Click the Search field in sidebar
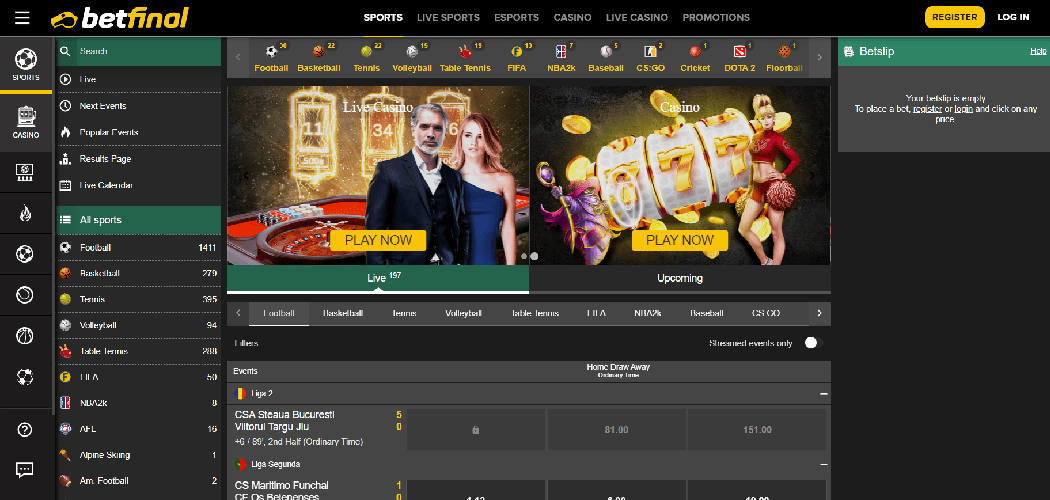 click(x=140, y=51)
